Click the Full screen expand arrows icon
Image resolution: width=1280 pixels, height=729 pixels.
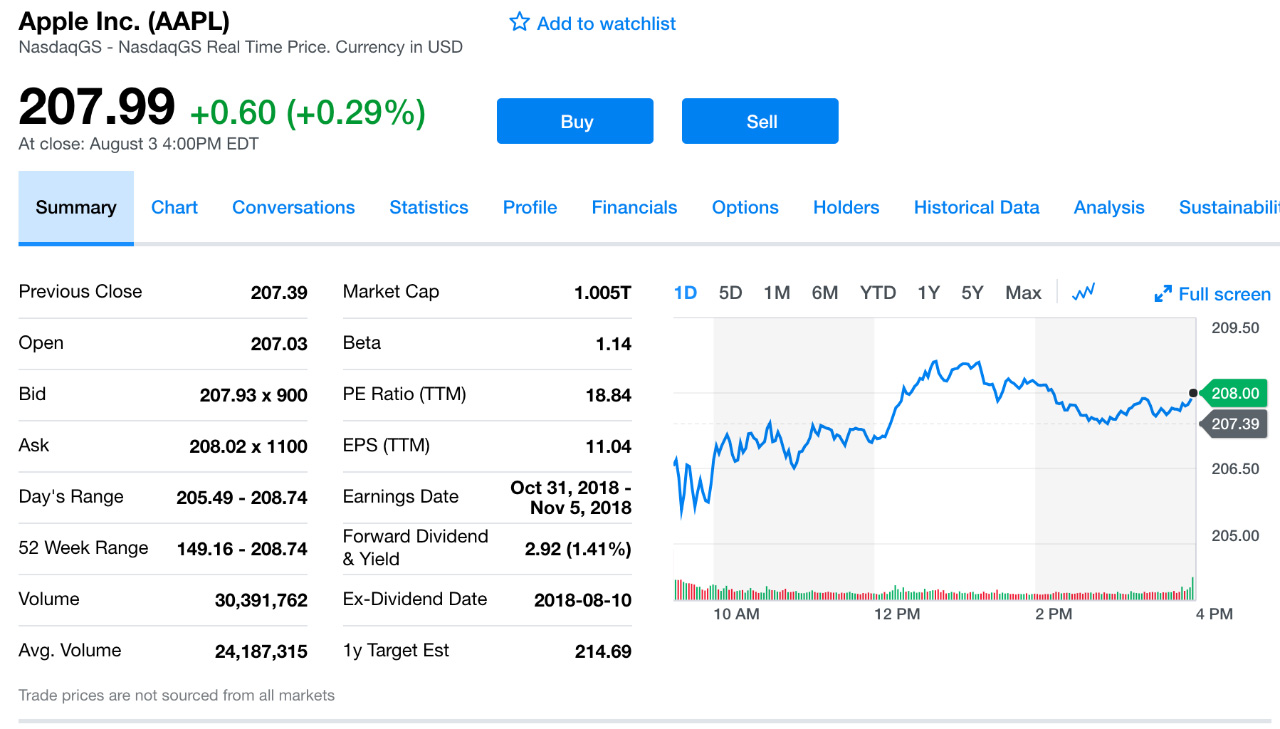click(x=1163, y=294)
